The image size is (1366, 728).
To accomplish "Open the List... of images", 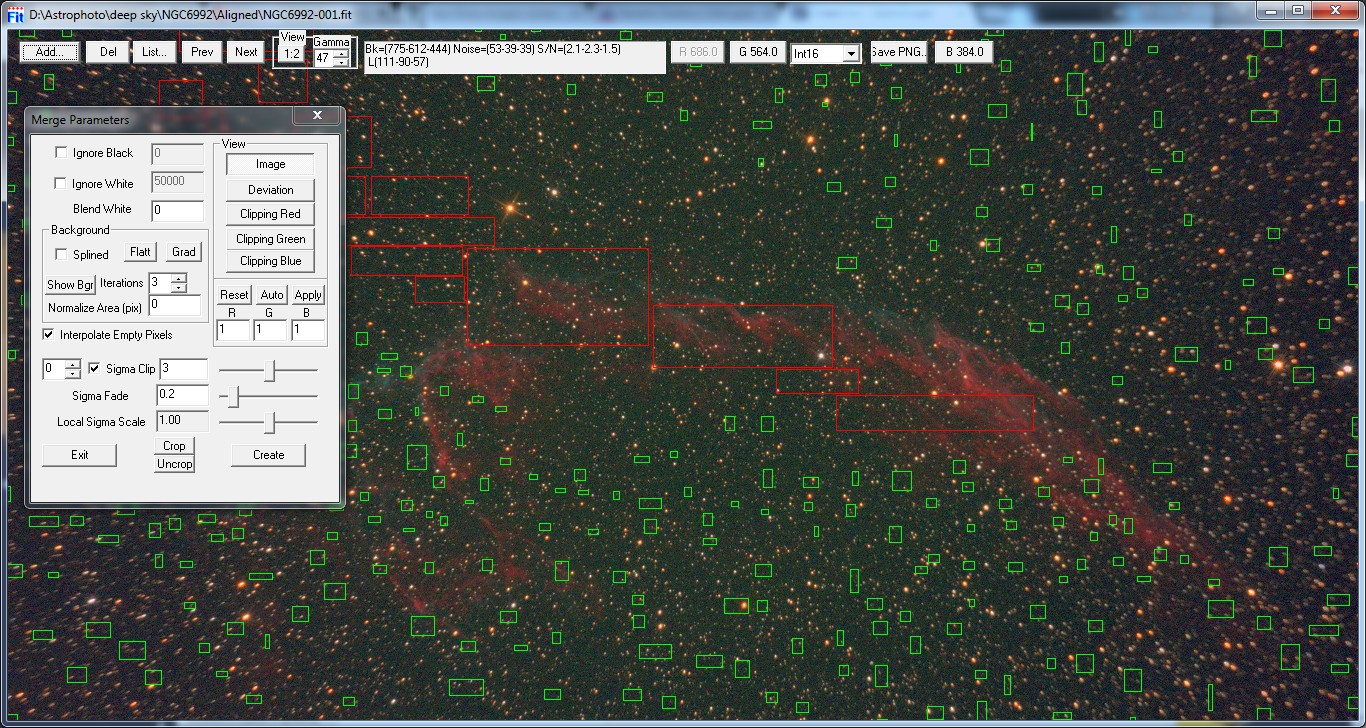I will pos(154,52).
